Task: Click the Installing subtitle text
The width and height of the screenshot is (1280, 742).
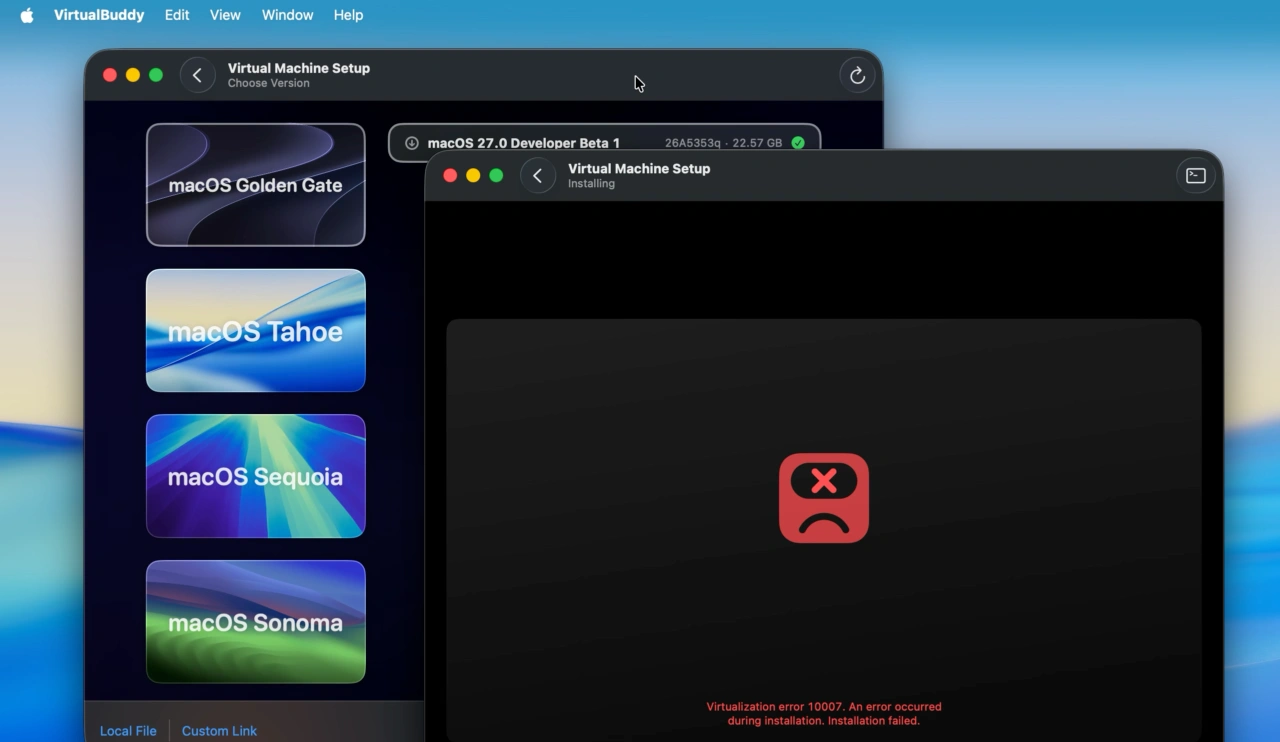Action: [591, 184]
